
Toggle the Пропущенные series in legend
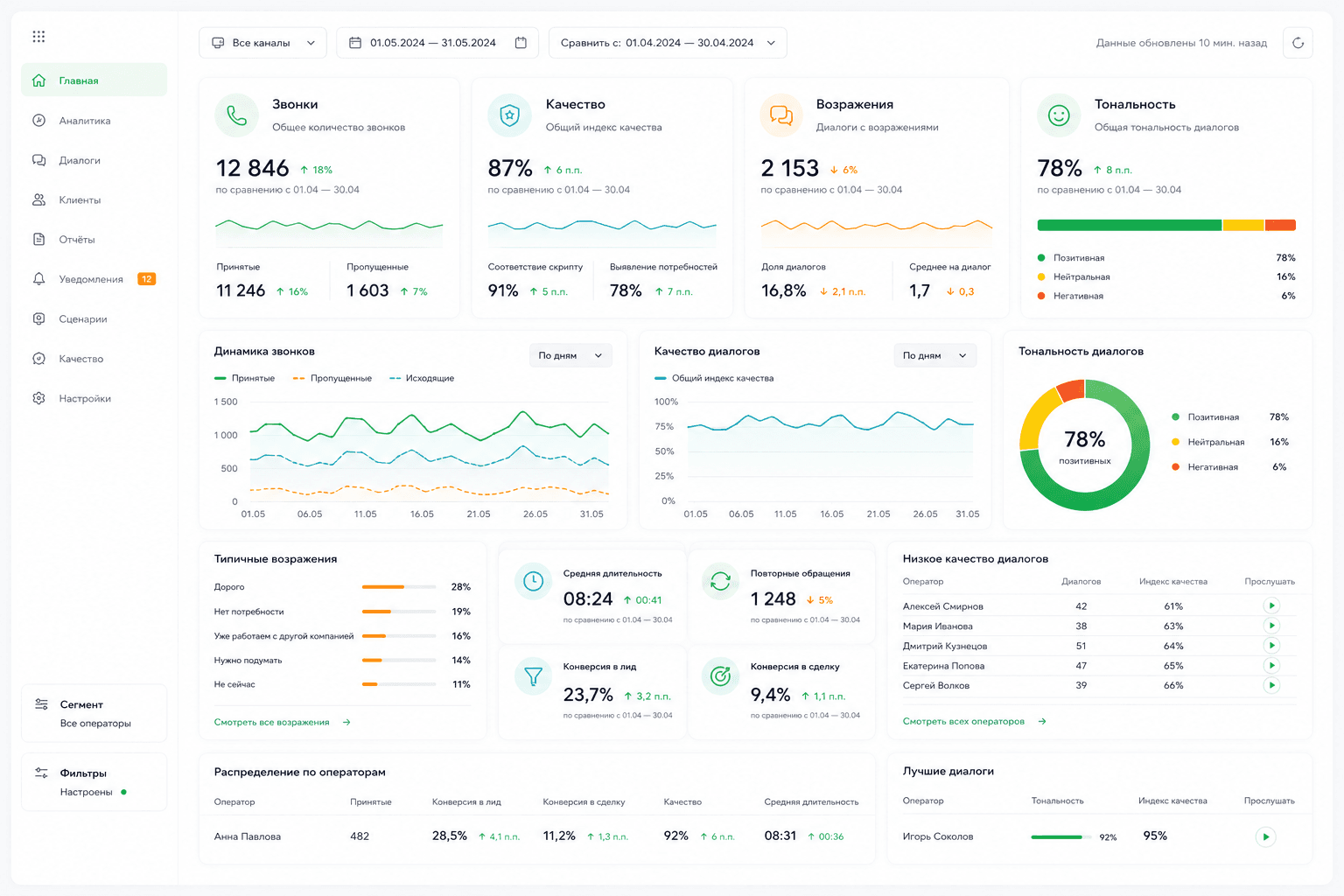[x=332, y=379]
